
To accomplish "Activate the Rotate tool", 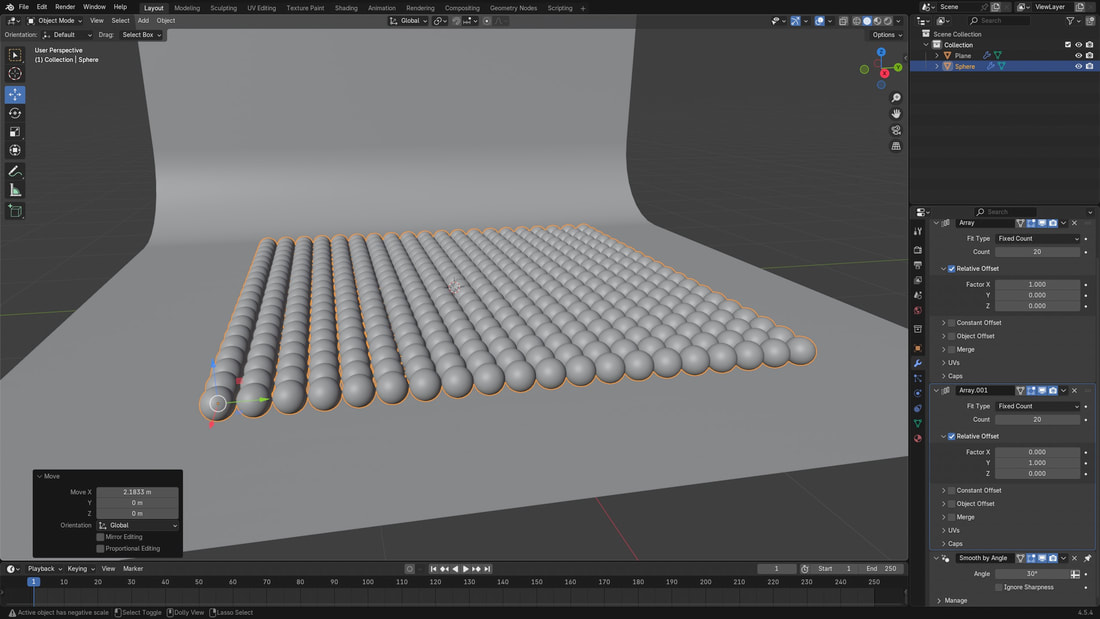I will pos(15,113).
